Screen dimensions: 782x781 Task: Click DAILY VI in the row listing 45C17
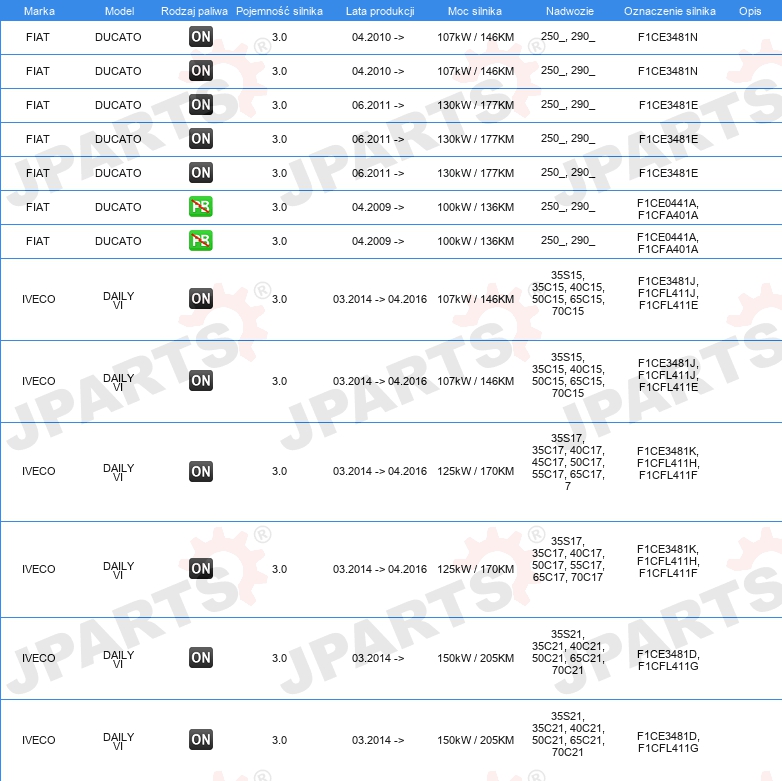[118, 472]
